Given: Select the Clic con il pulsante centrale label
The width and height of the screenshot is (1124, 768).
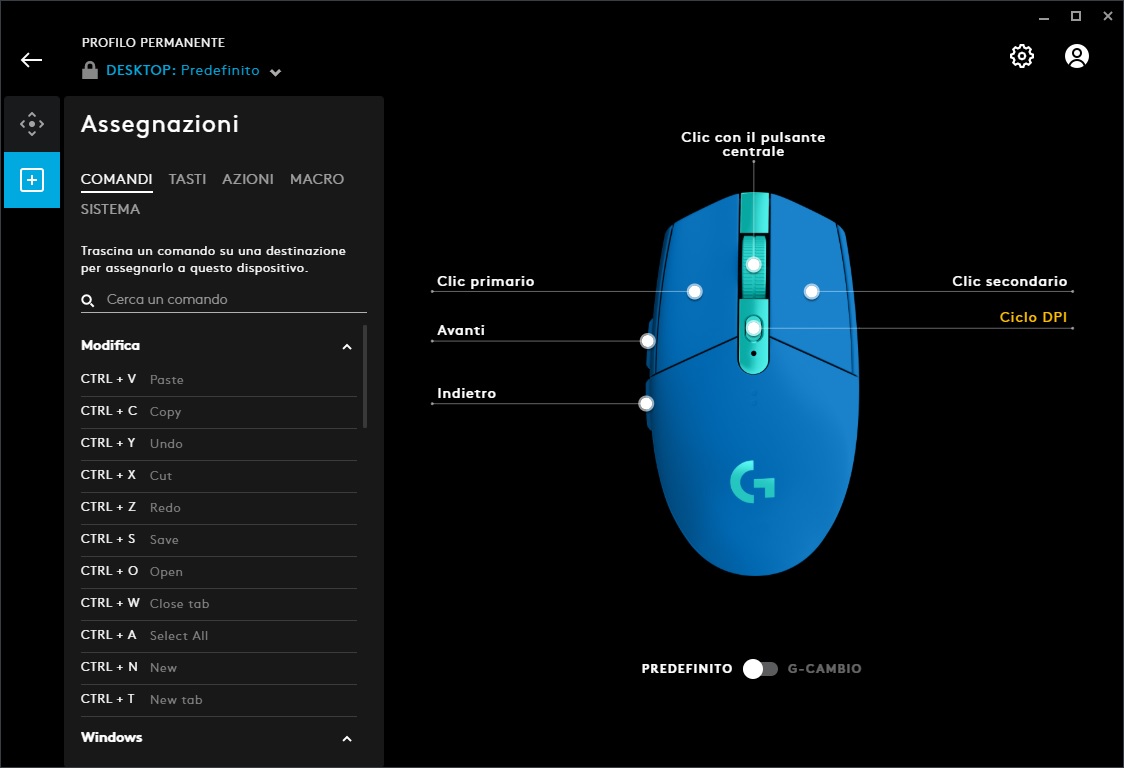Looking at the screenshot, I should pos(753,144).
